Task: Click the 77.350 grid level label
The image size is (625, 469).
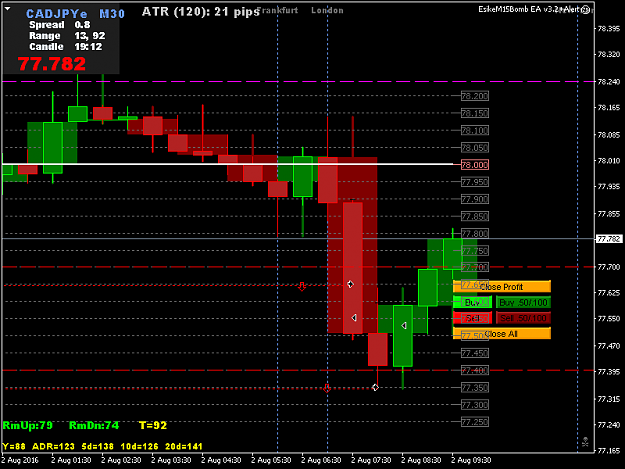Action: coord(475,388)
